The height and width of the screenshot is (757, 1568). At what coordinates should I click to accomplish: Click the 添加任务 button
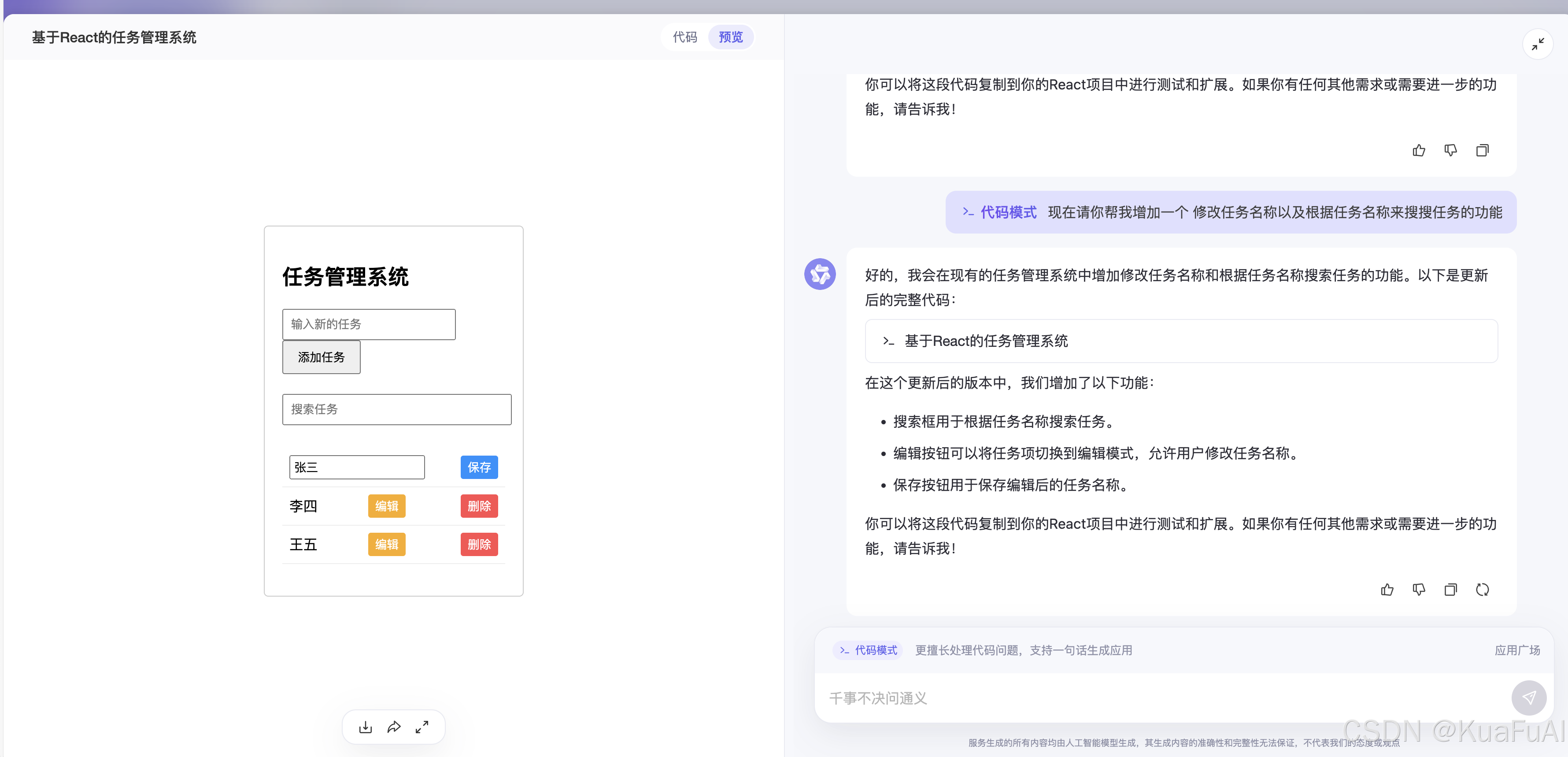(x=322, y=357)
